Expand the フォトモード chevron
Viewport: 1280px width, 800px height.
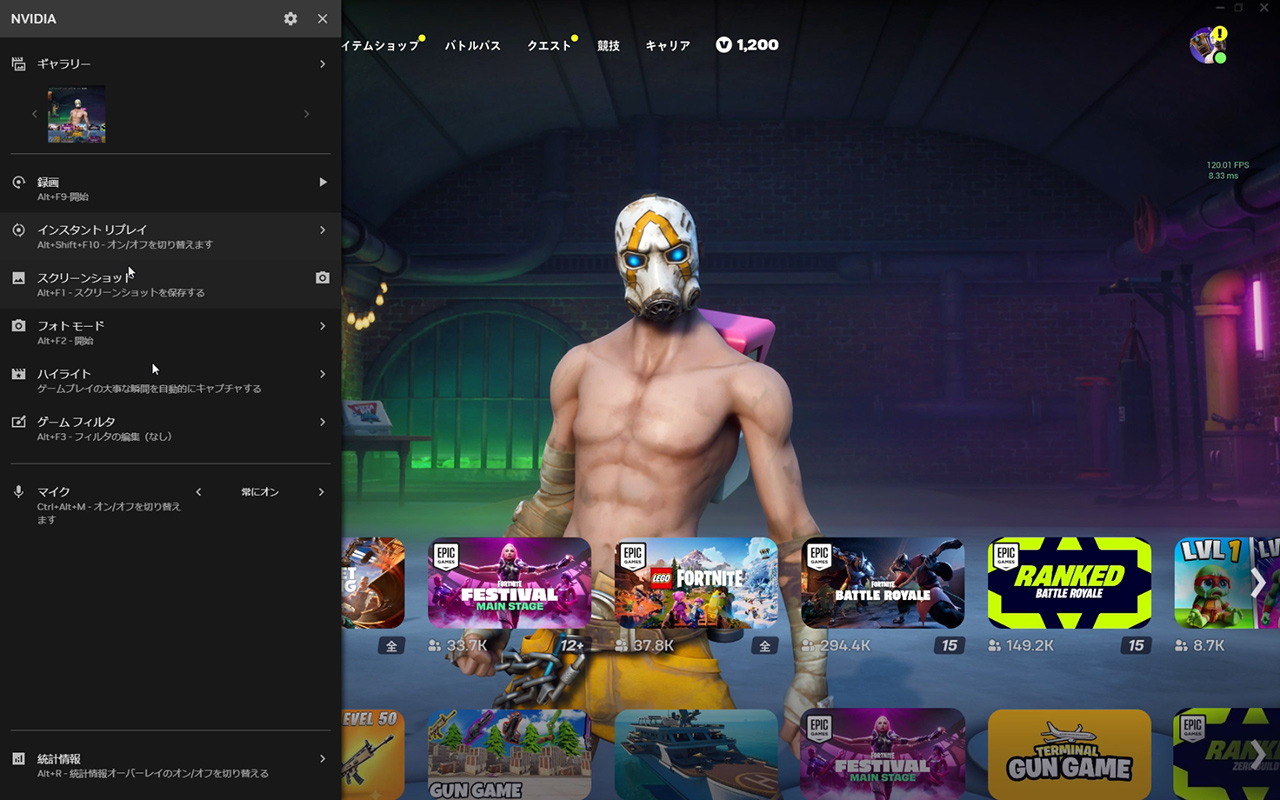[x=322, y=326]
